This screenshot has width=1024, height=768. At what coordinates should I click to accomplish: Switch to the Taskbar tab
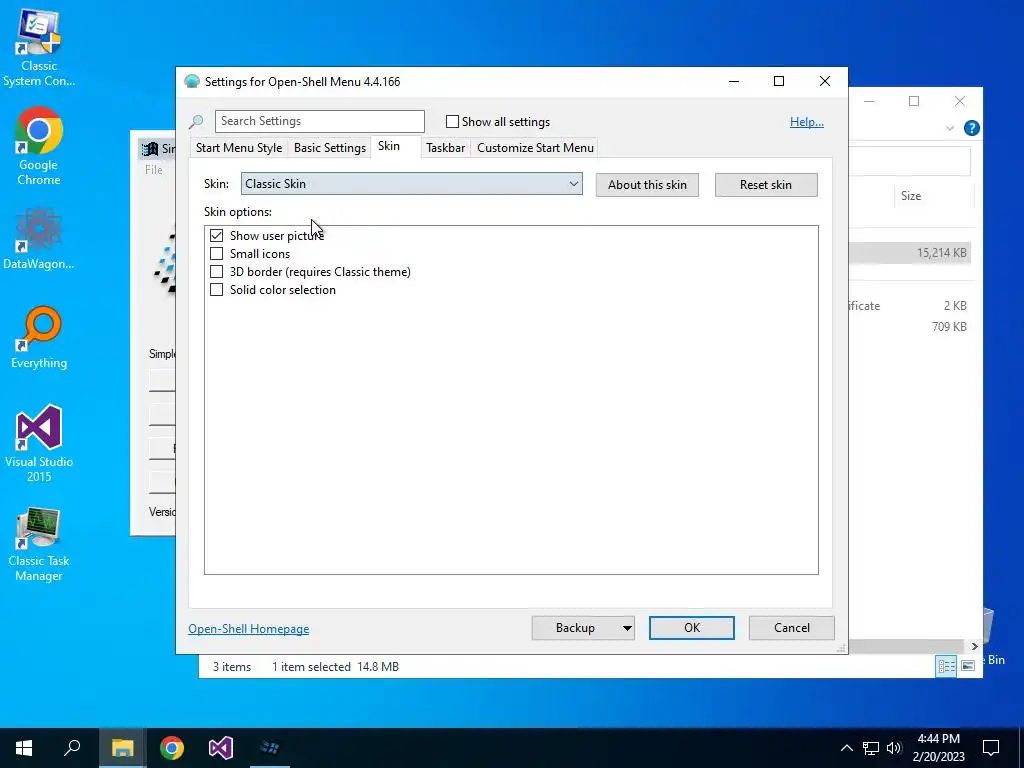445,148
